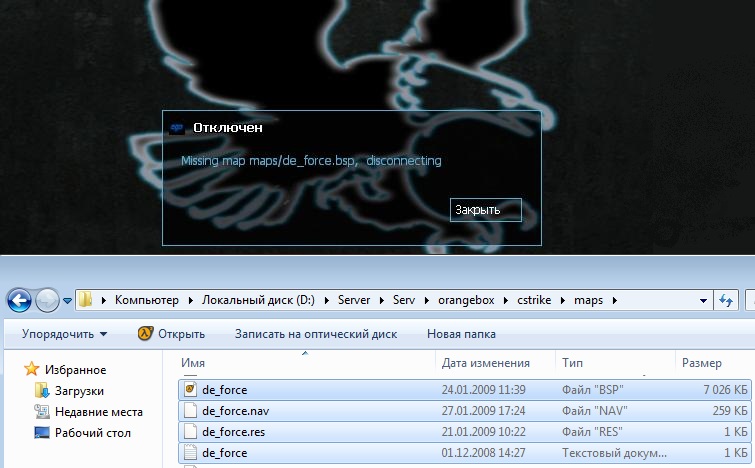Expand the arrow after maps breadcrumb
The image size is (755, 468).
coord(614,300)
